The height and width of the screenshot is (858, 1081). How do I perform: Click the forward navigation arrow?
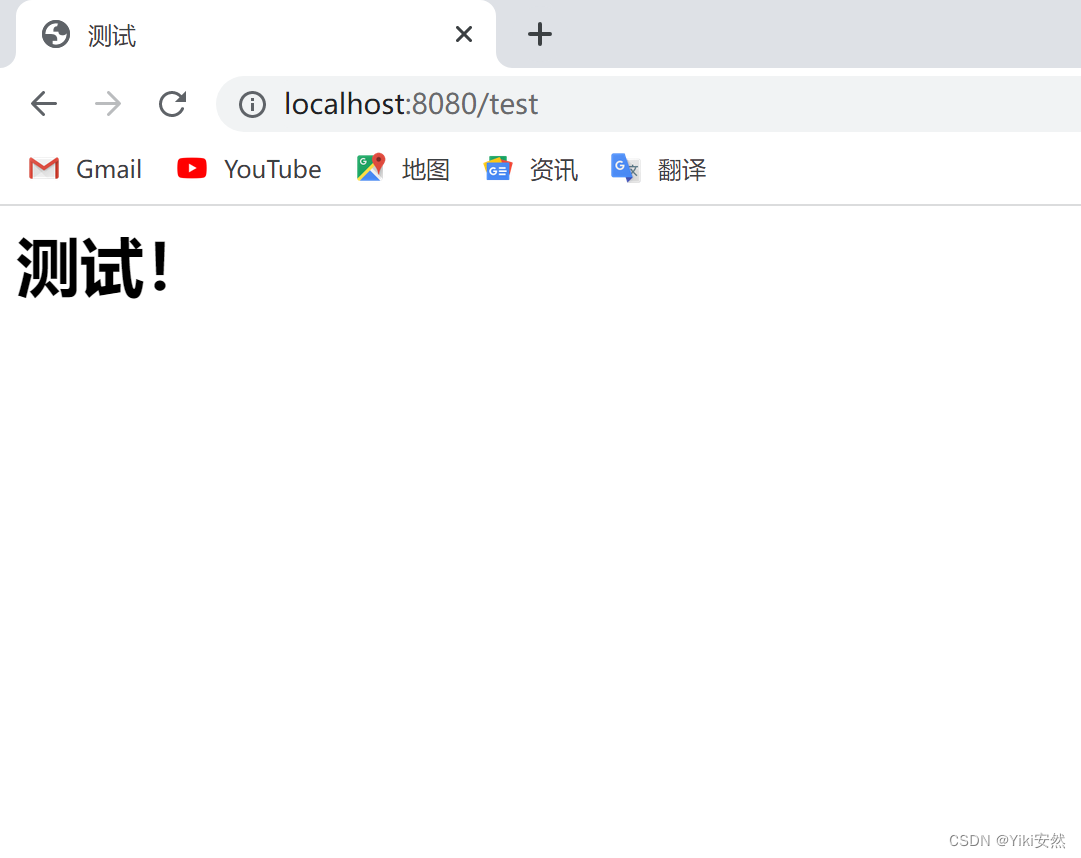(108, 104)
